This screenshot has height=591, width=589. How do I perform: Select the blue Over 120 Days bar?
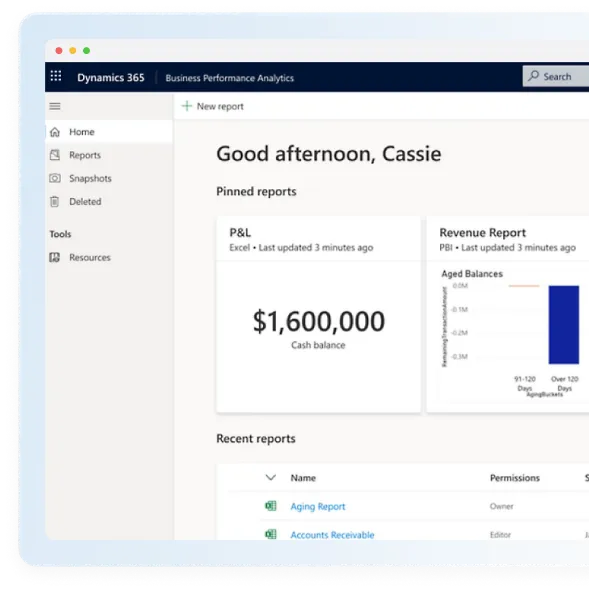pyautogui.click(x=564, y=325)
